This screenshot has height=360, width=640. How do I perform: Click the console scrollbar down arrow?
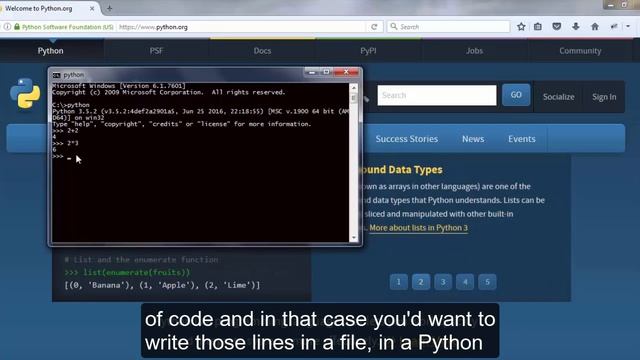click(354, 238)
